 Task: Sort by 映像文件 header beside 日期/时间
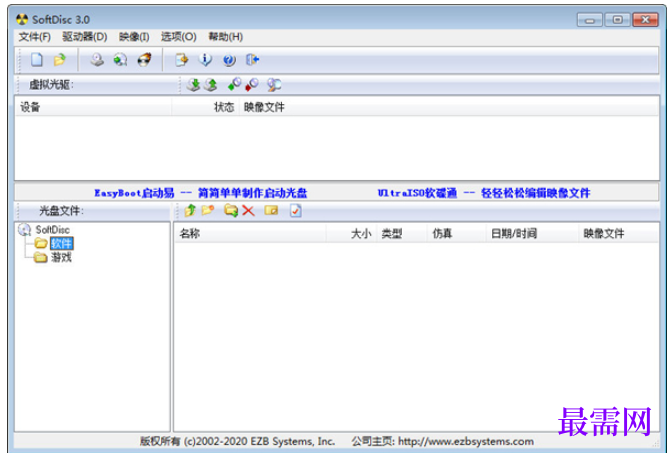click(x=618, y=234)
